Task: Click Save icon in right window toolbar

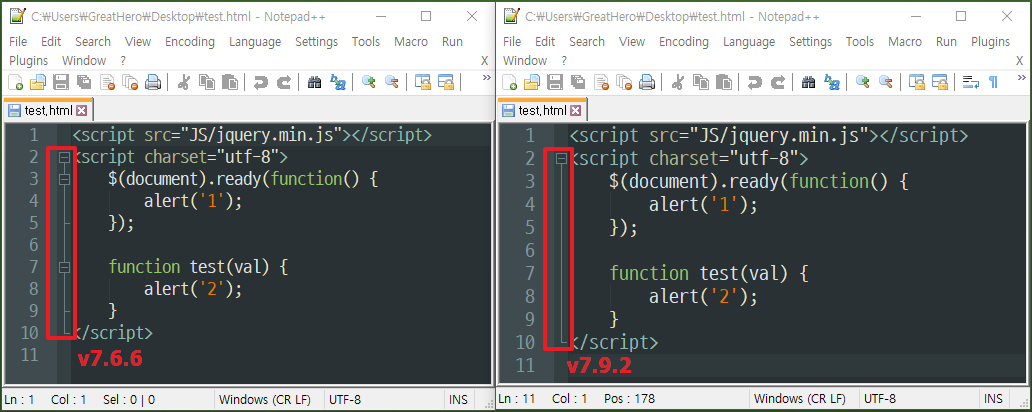Action: click(x=555, y=82)
